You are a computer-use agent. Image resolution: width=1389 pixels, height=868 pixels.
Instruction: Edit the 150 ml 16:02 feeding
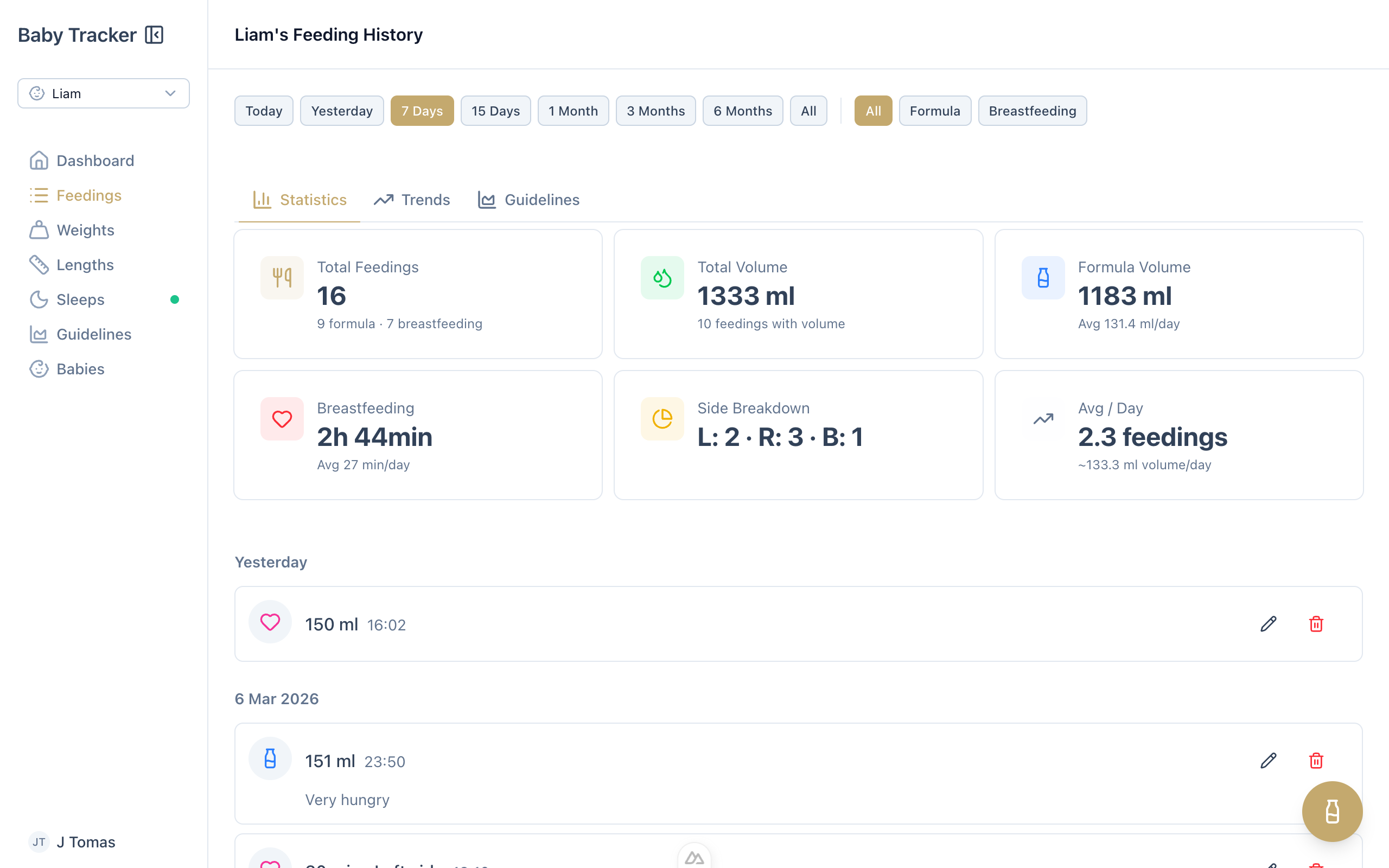[1268, 624]
